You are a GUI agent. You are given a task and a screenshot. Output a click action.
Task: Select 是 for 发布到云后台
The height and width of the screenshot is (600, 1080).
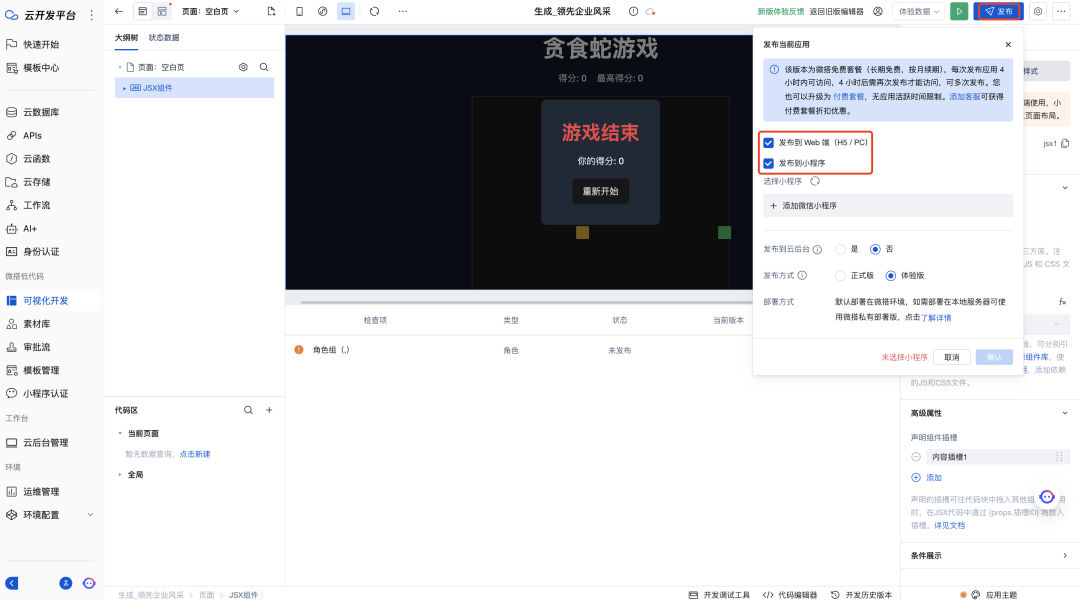pyautogui.click(x=840, y=249)
